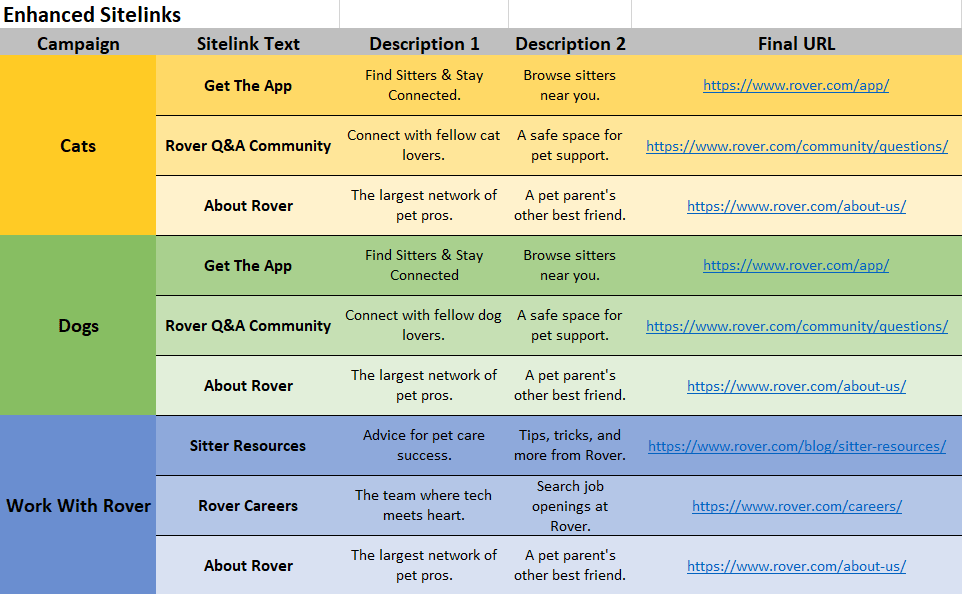Select the Description 2 header cell

pyautogui.click(x=570, y=44)
